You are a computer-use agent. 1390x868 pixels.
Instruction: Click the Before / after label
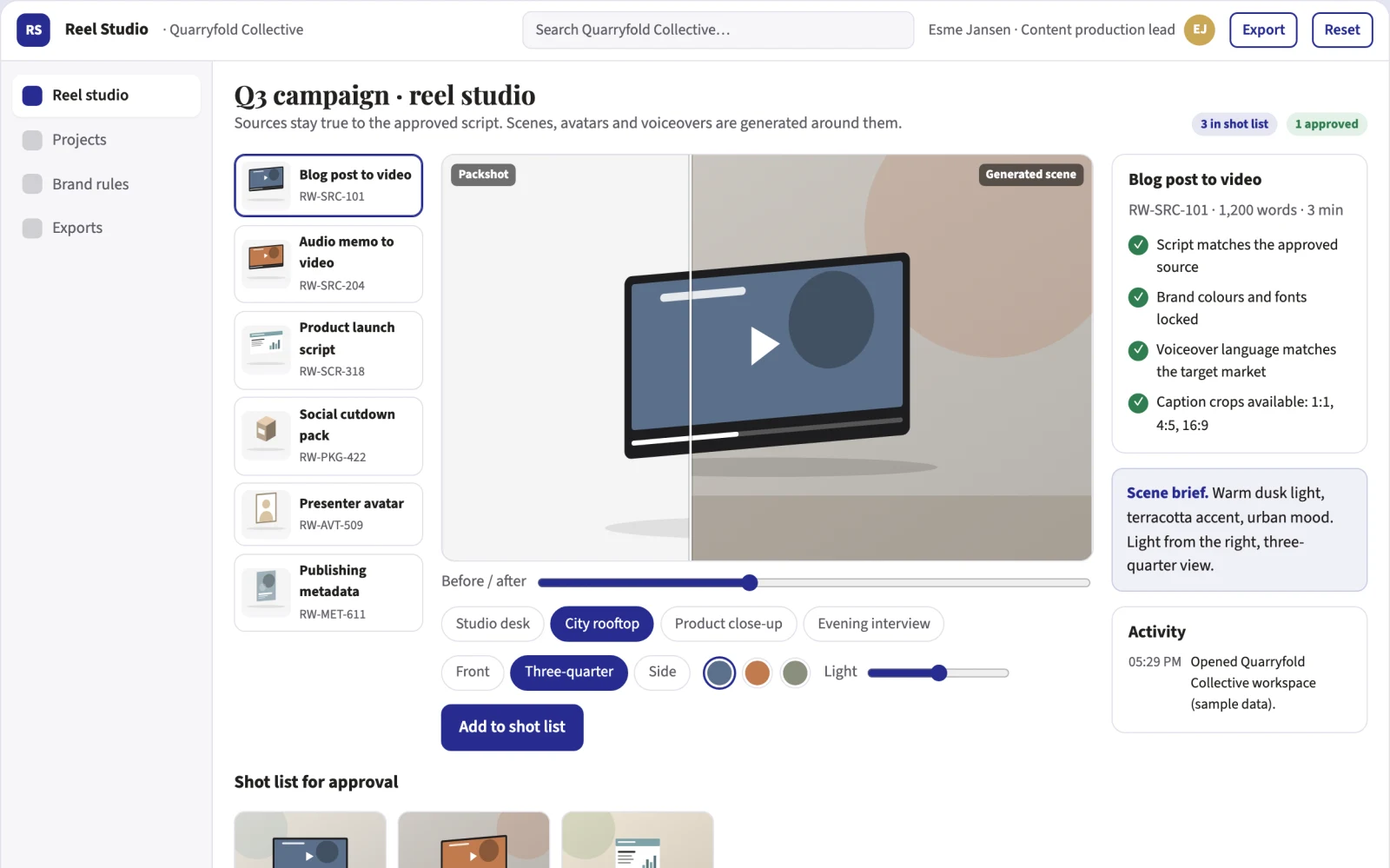click(484, 581)
